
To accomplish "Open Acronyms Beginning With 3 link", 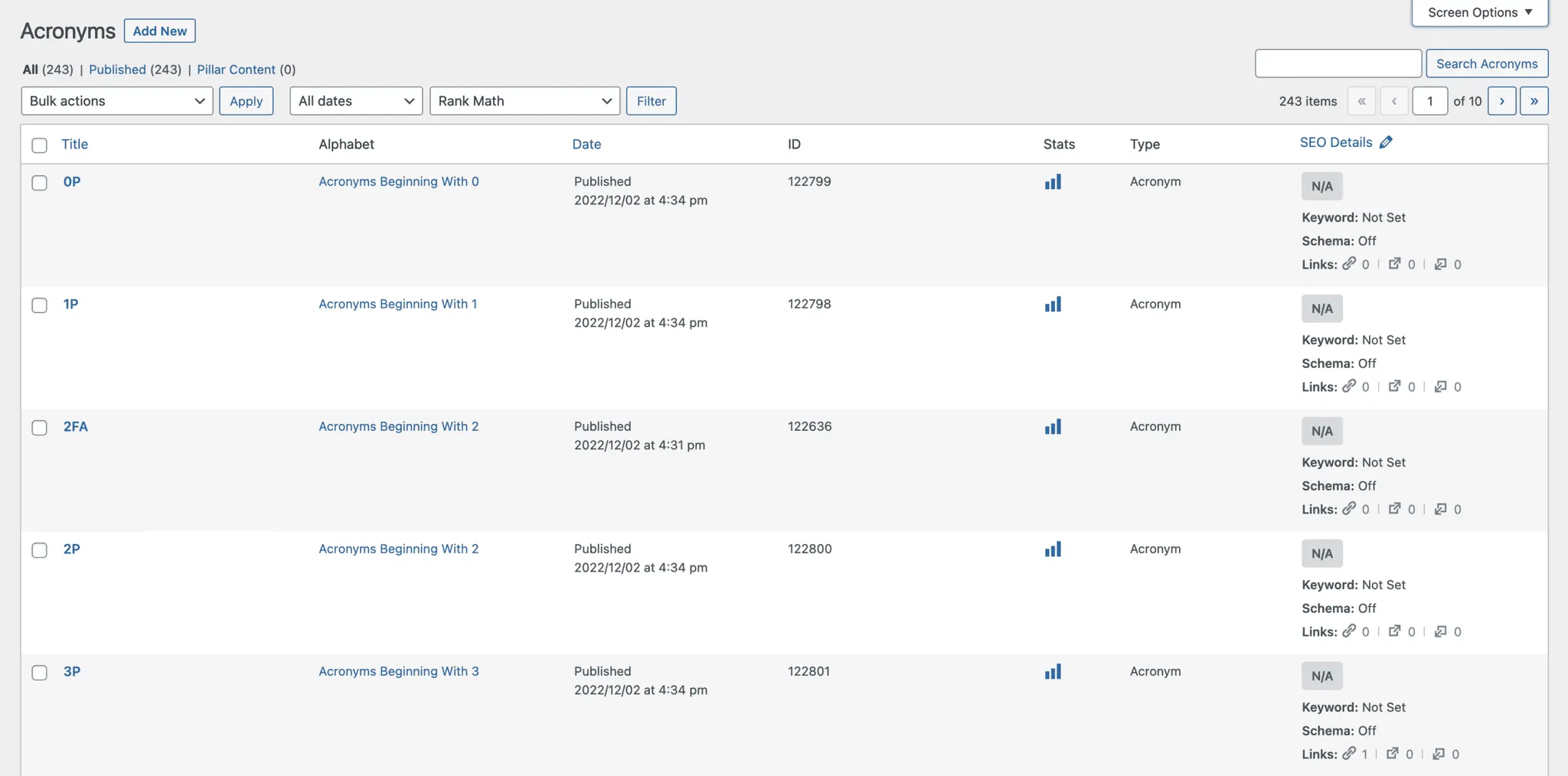I will point(398,671).
